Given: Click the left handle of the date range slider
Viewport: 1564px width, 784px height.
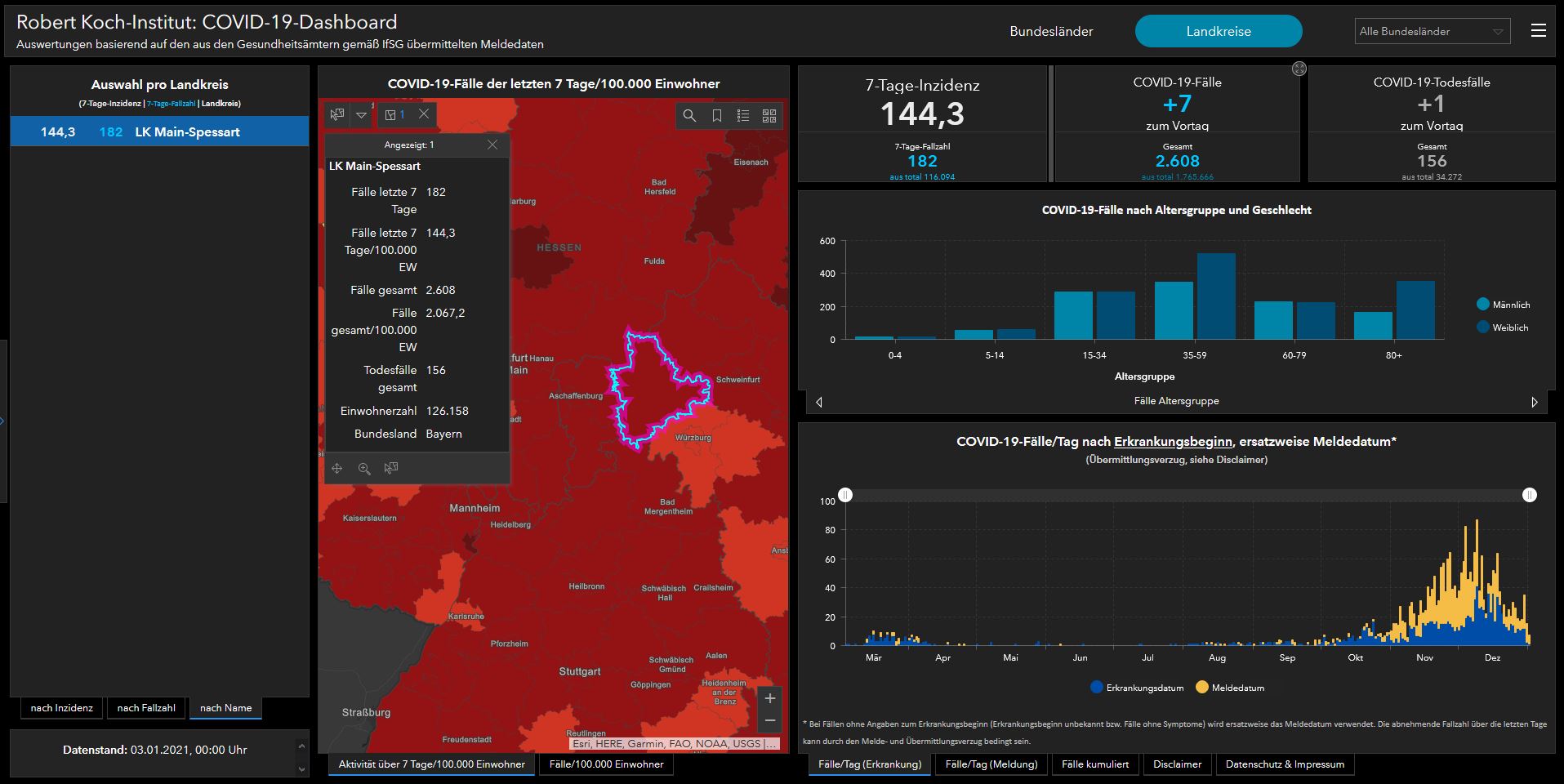Looking at the screenshot, I should 845,495.
